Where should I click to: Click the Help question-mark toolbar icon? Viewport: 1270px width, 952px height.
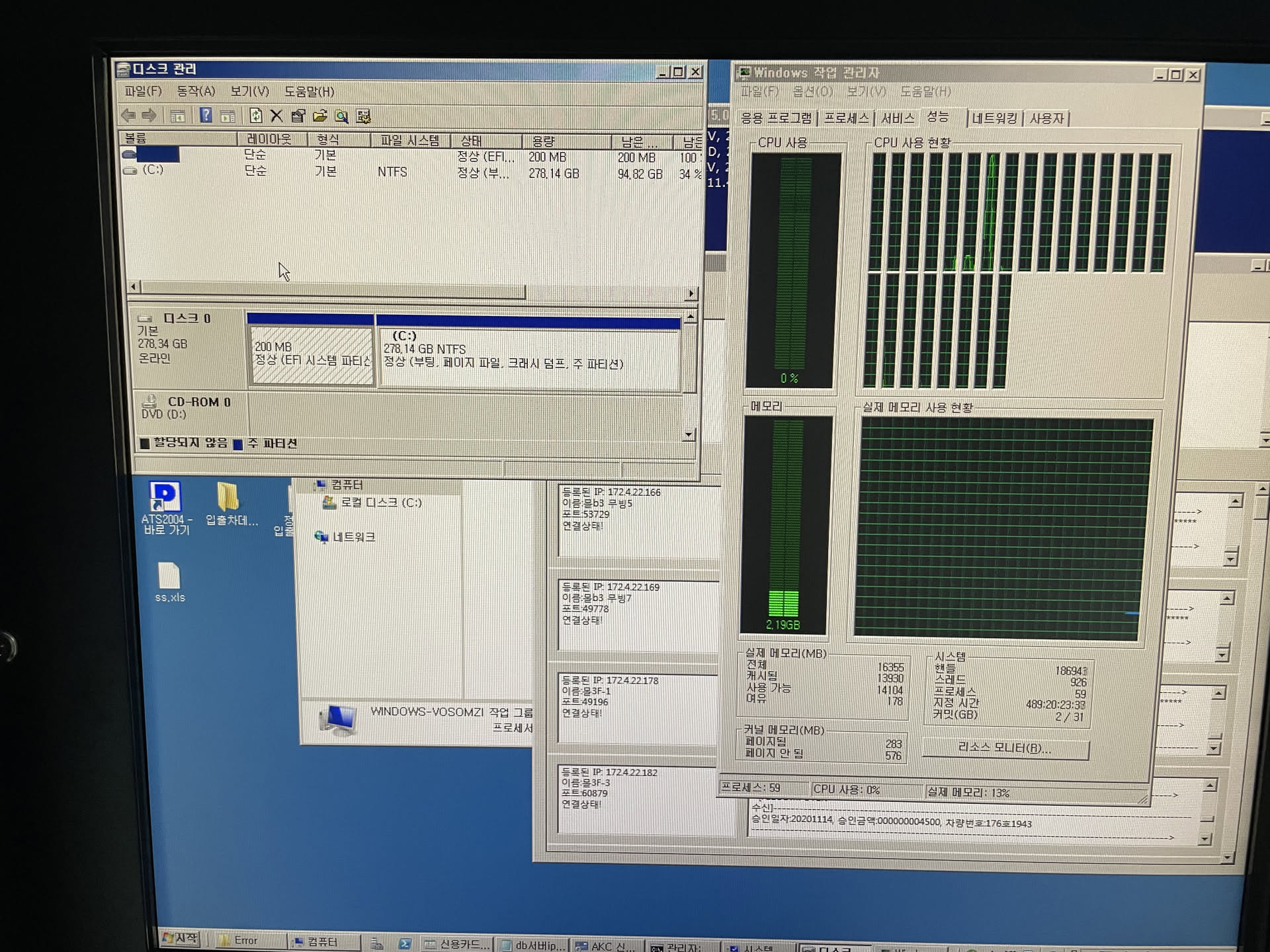(206, 116)
